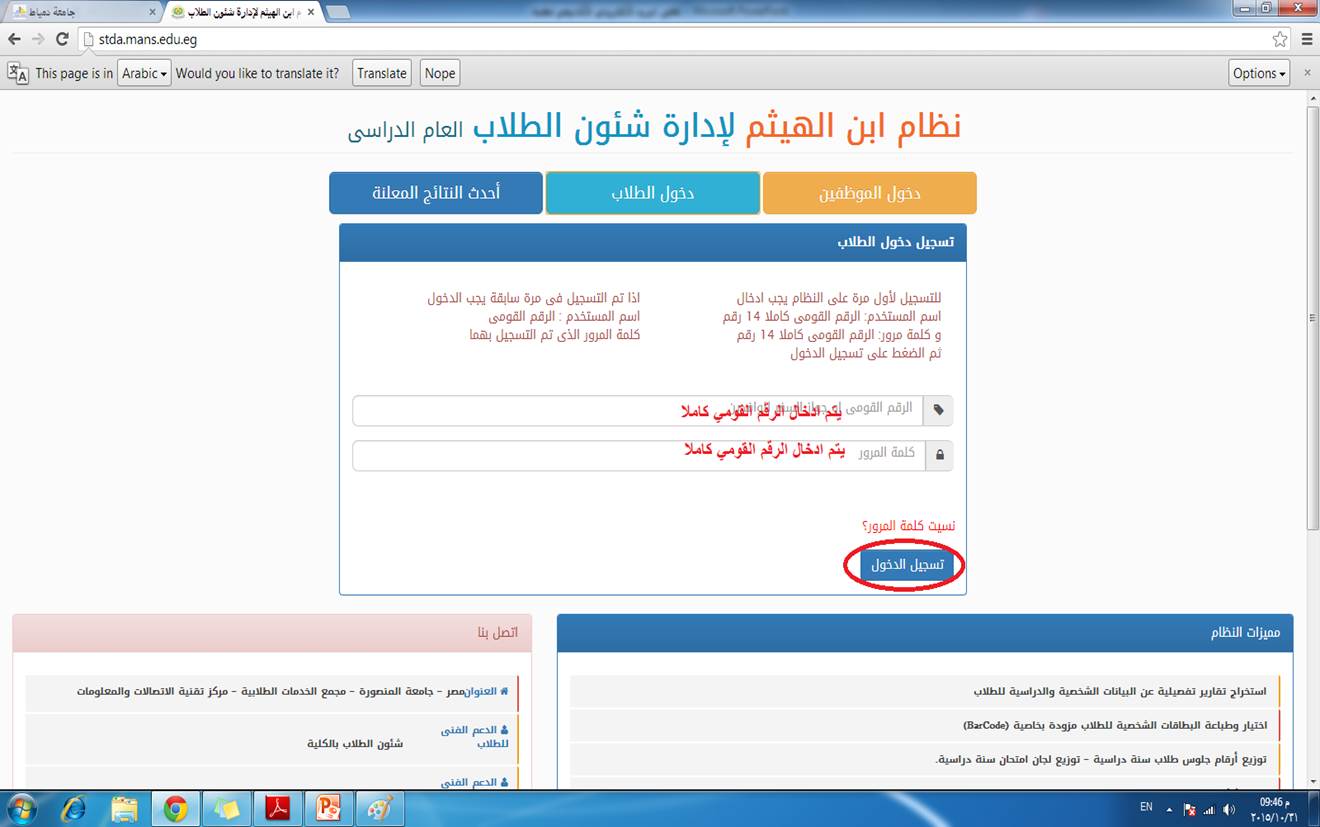
Task: Click the lock icon beside password field
Action: [939, 455]
